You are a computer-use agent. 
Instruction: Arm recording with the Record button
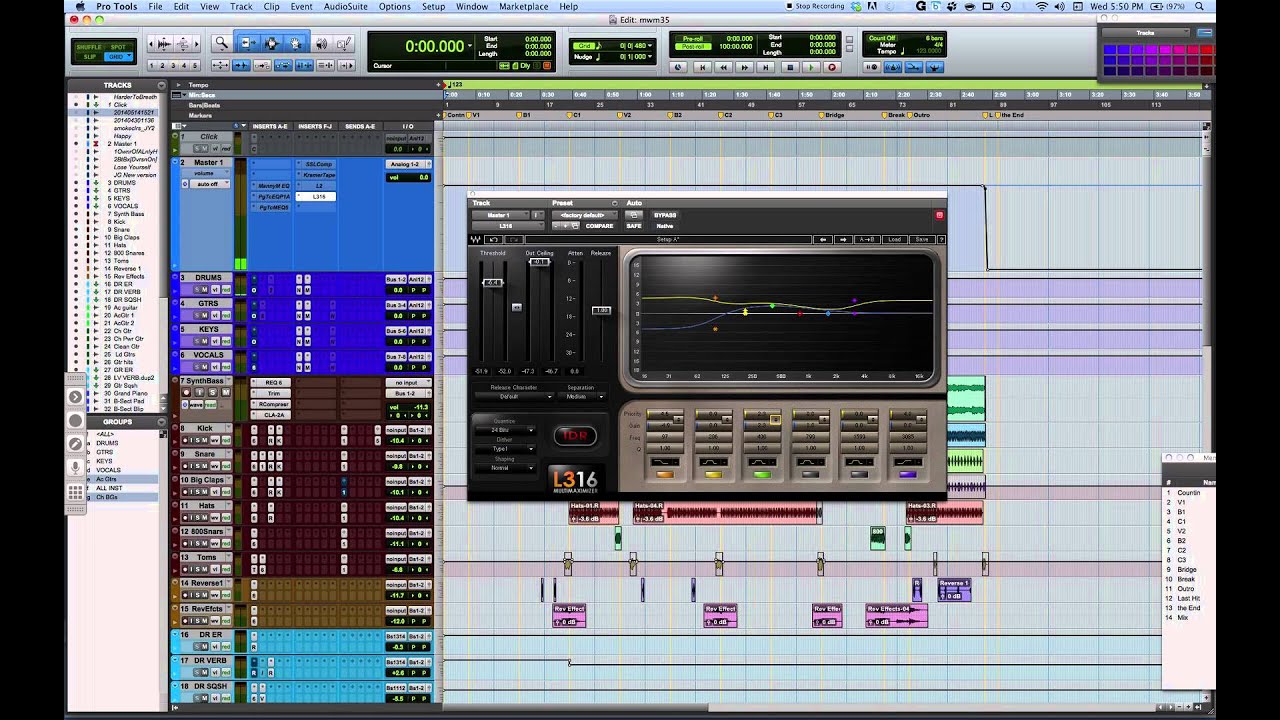click(x=831, y=67)
